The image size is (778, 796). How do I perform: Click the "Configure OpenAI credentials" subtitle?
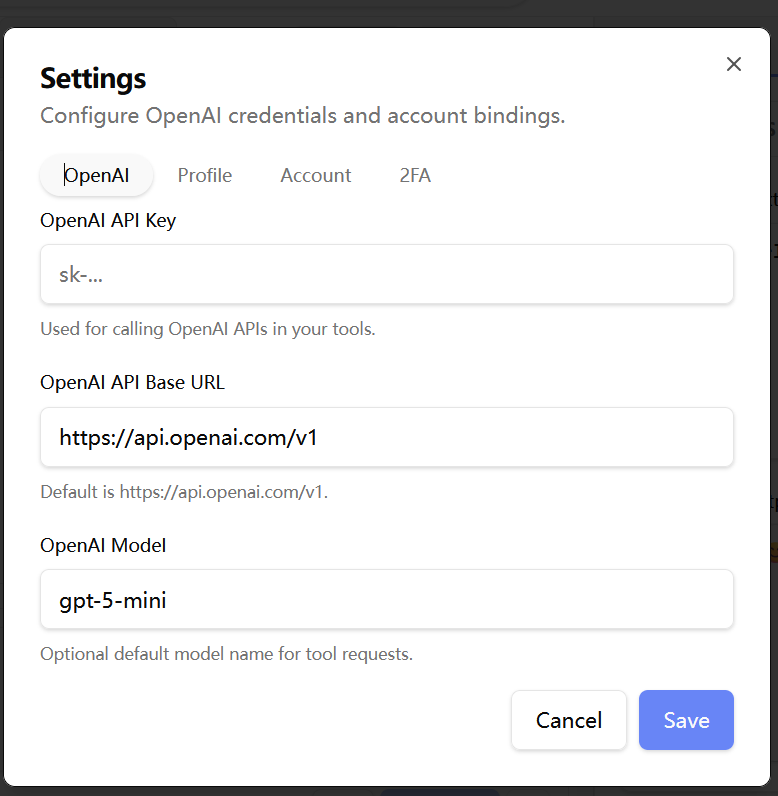302,116
